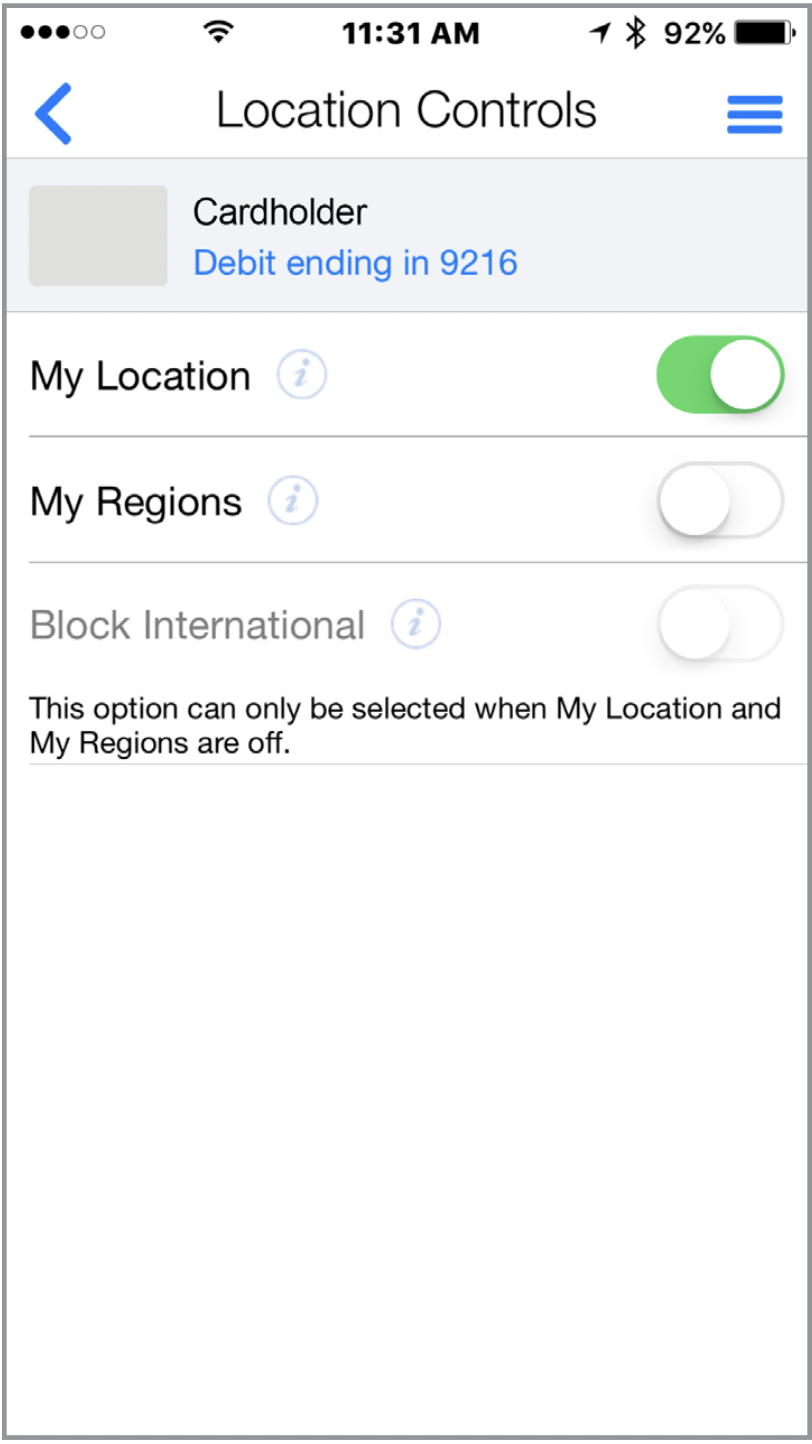The height and width of the screenshot is (1444, 812).
Task: Go back using the blue back arrow
Action: 53,113
